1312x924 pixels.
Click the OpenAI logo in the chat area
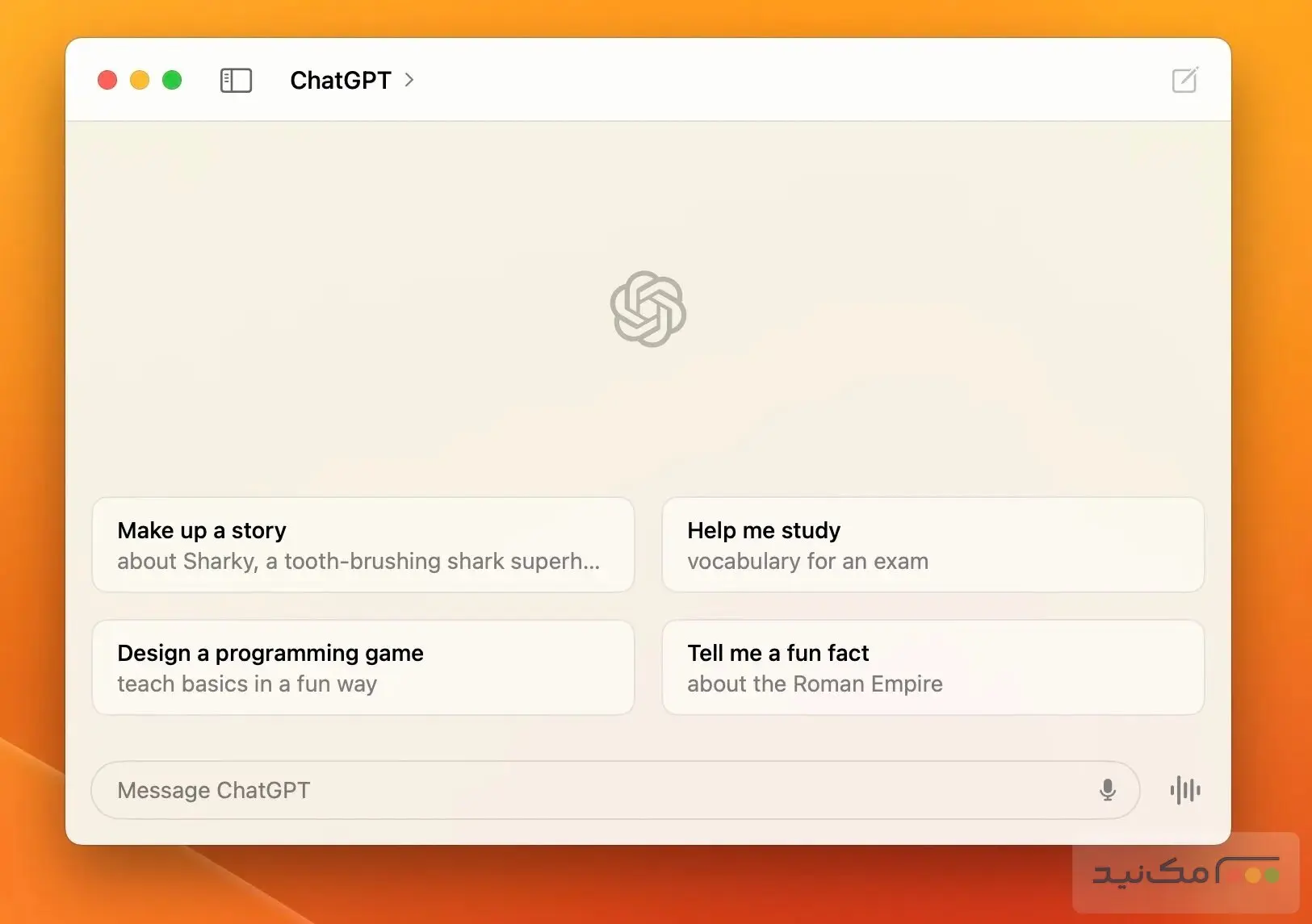(x=648, y=310)
